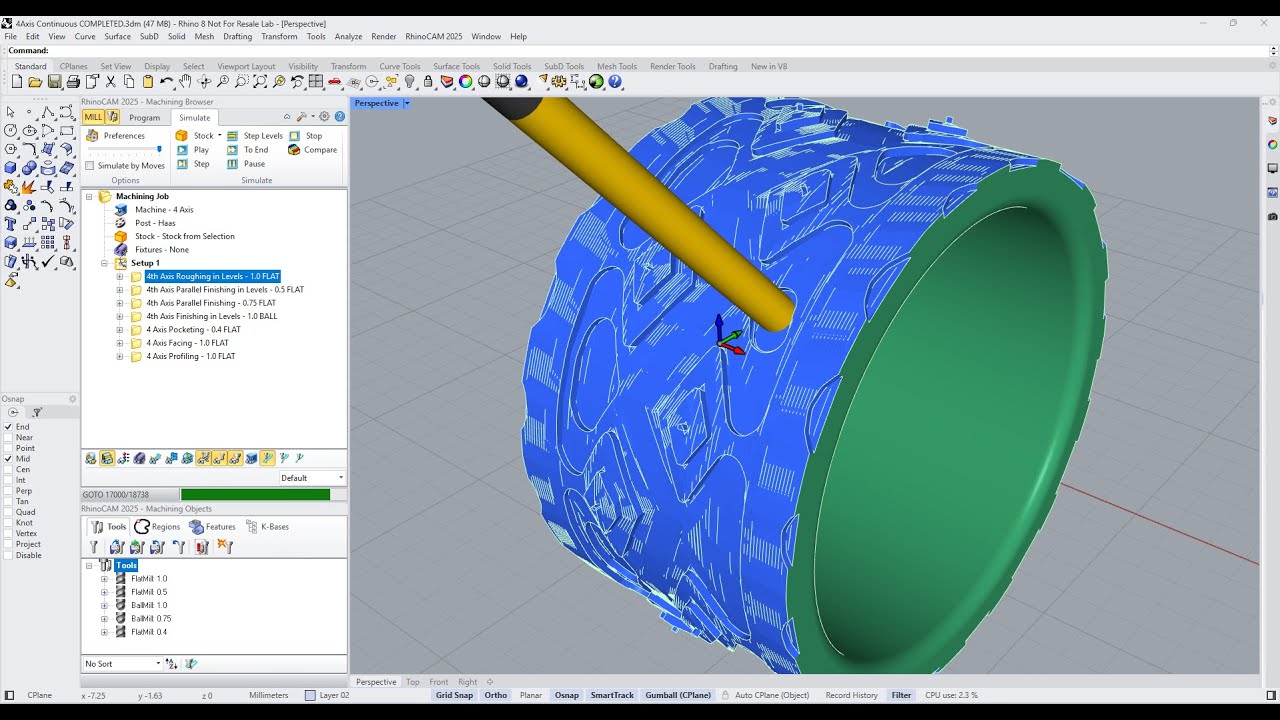The height and width of the screenshot is (720, 1280).
Task: Toggle Grid Snap in status bar
Action: tap(454, 695)
